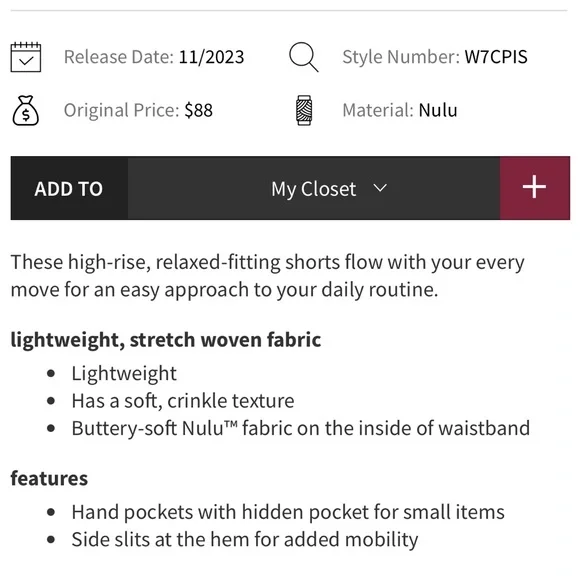Screen dimensions: 580x580
Task: Click the ADD TO label
Action: coord(69,189)
